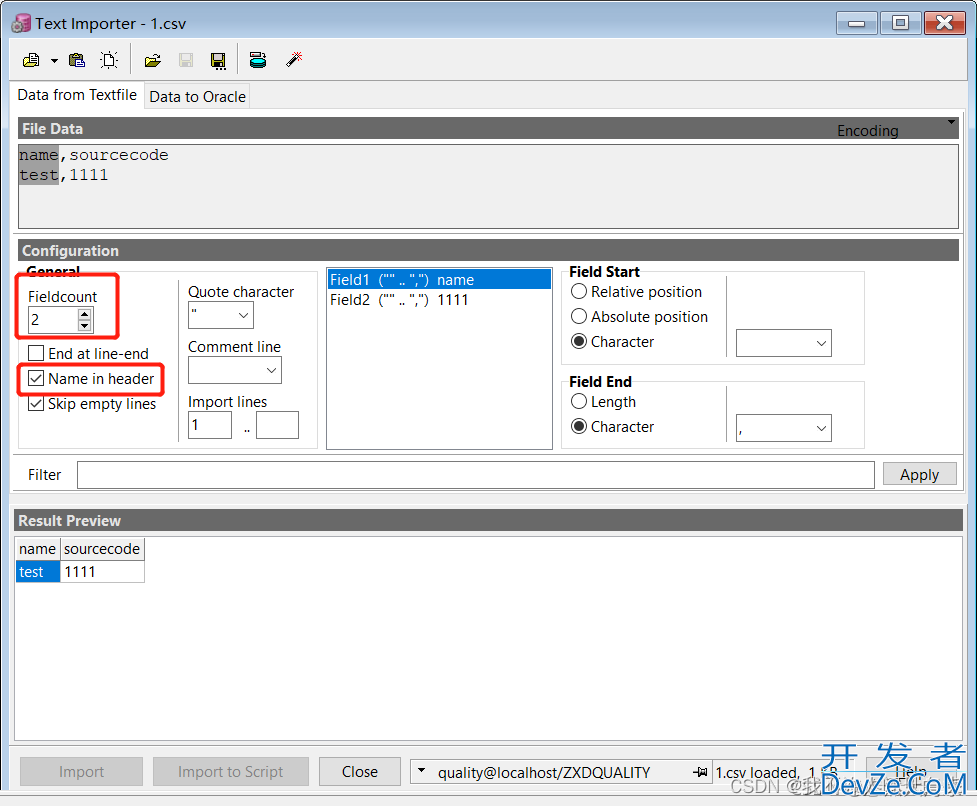Click the pin icon beside connection name
Image resolution: width=977 pixels, height=806 pixels.
point(700,772)
